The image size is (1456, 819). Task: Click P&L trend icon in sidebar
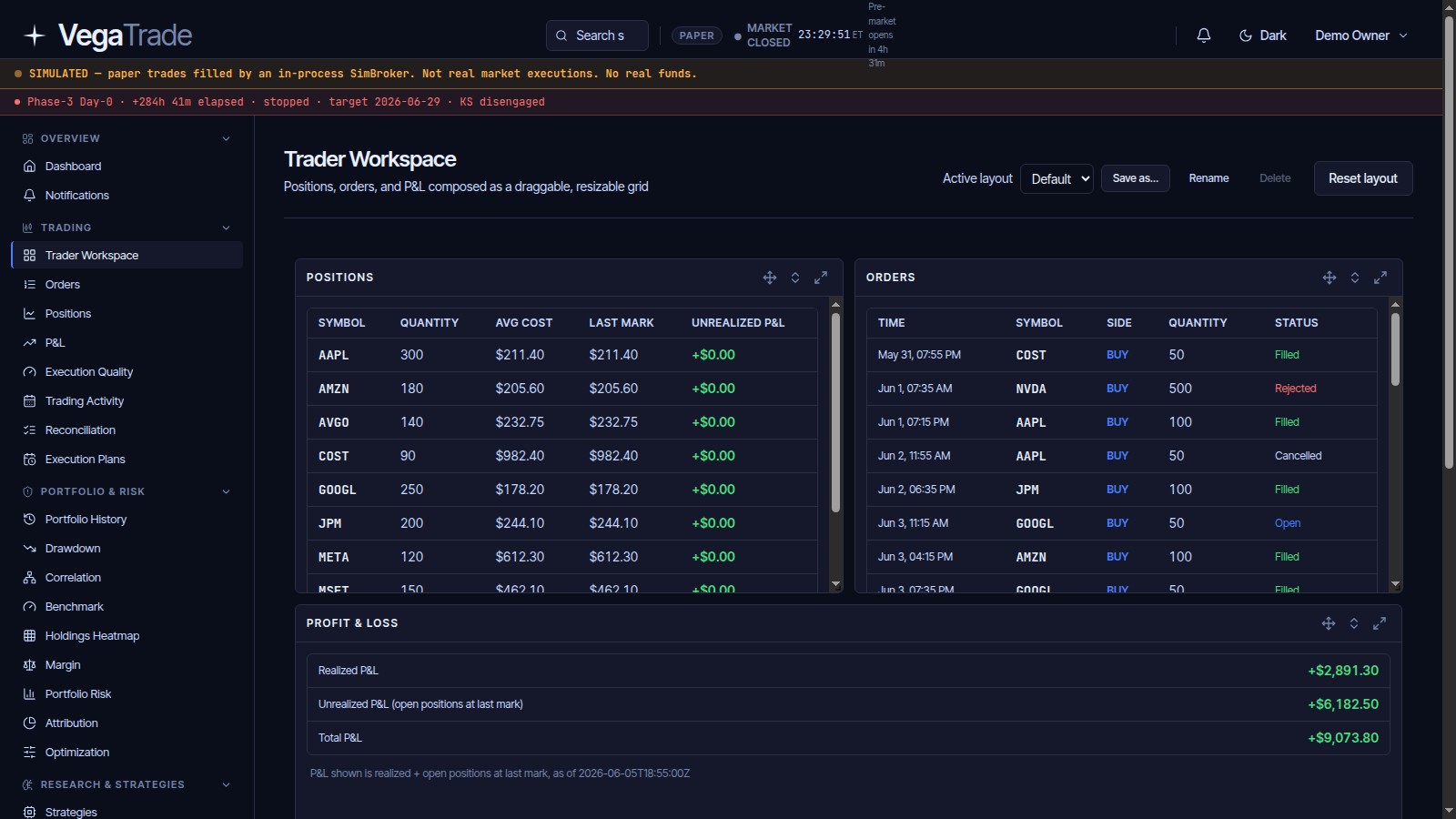pyautogui.click(x=29, y=343)
